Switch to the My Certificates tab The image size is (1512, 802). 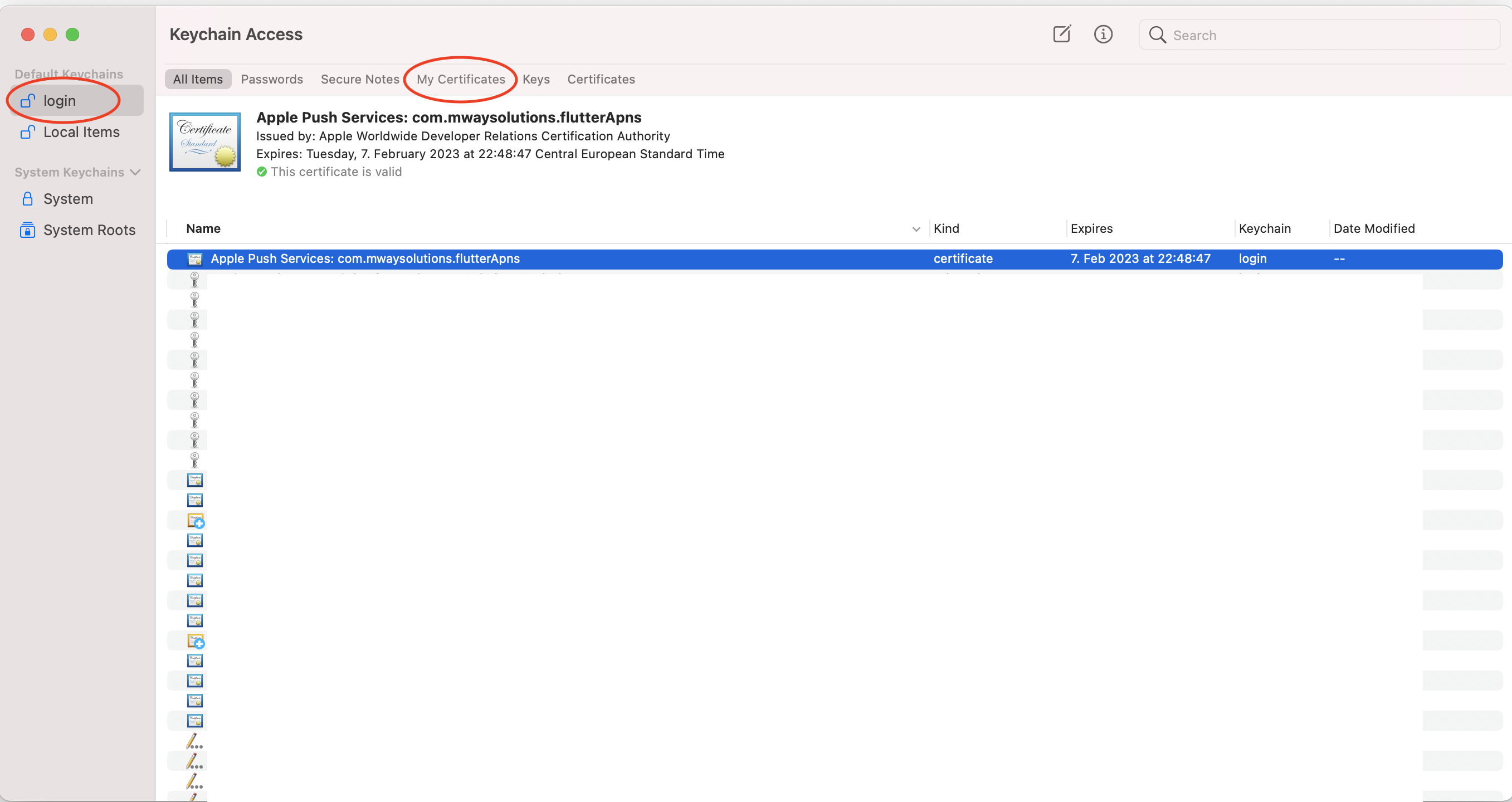(x=460, y=79)
